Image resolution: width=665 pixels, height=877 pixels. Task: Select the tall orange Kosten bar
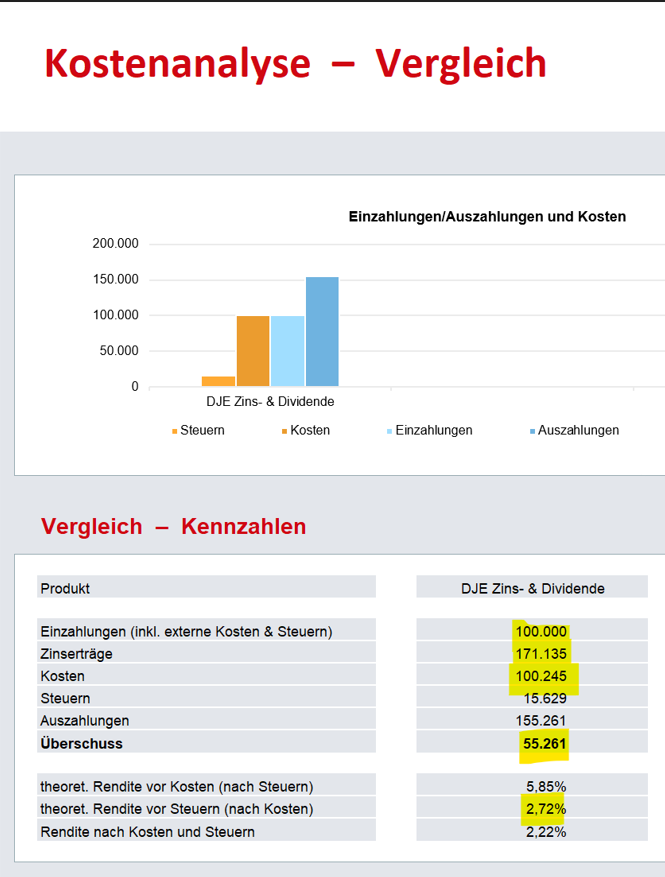pyautogui.click(x=253, y=351)
